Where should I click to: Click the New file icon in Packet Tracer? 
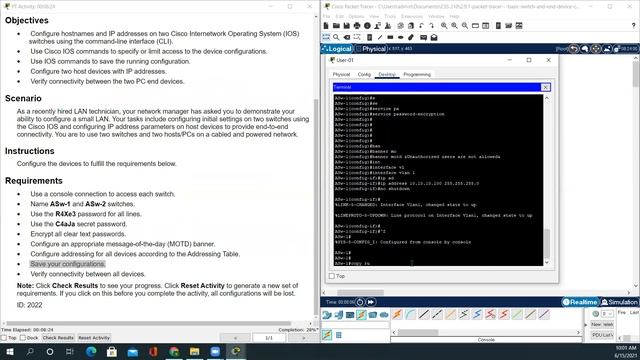[x=326, y=26]
